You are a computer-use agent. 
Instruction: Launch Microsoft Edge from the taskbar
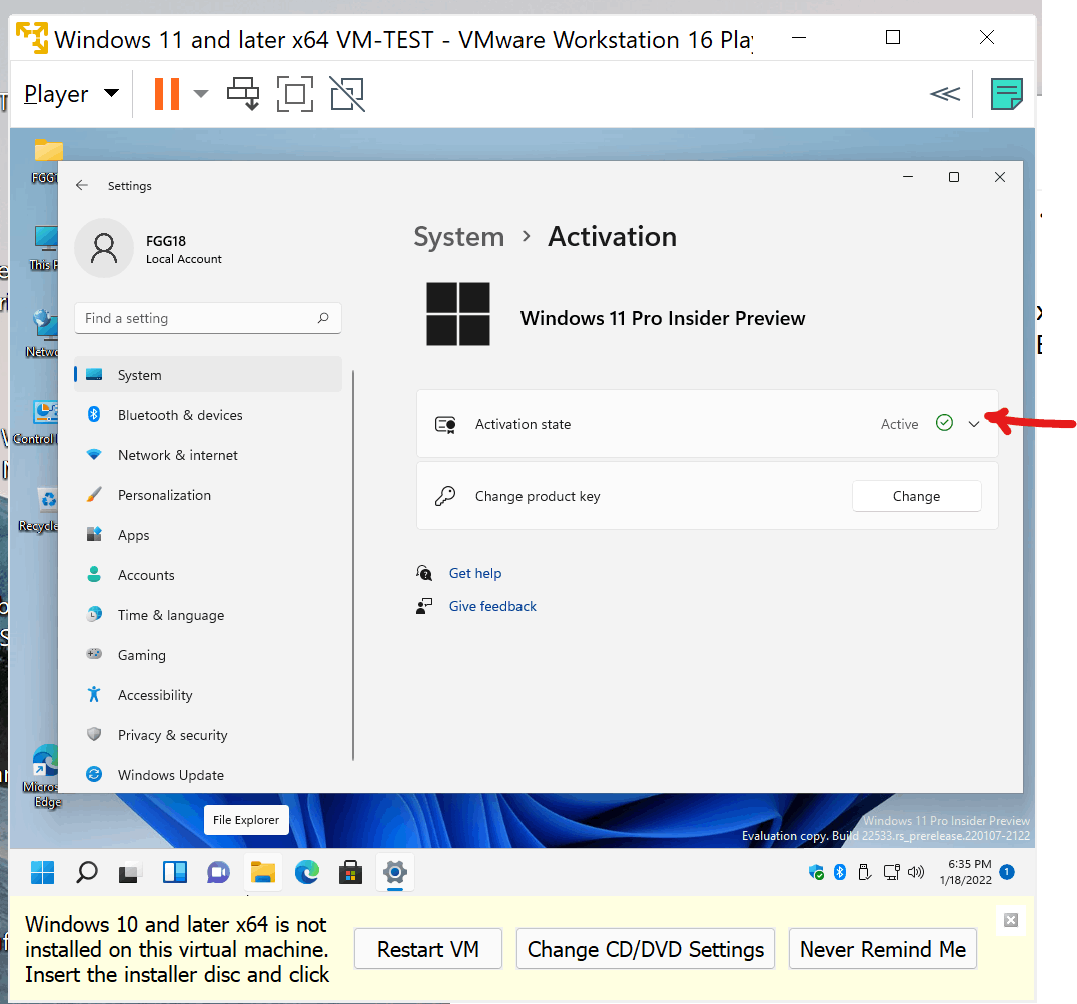(306, 872)
